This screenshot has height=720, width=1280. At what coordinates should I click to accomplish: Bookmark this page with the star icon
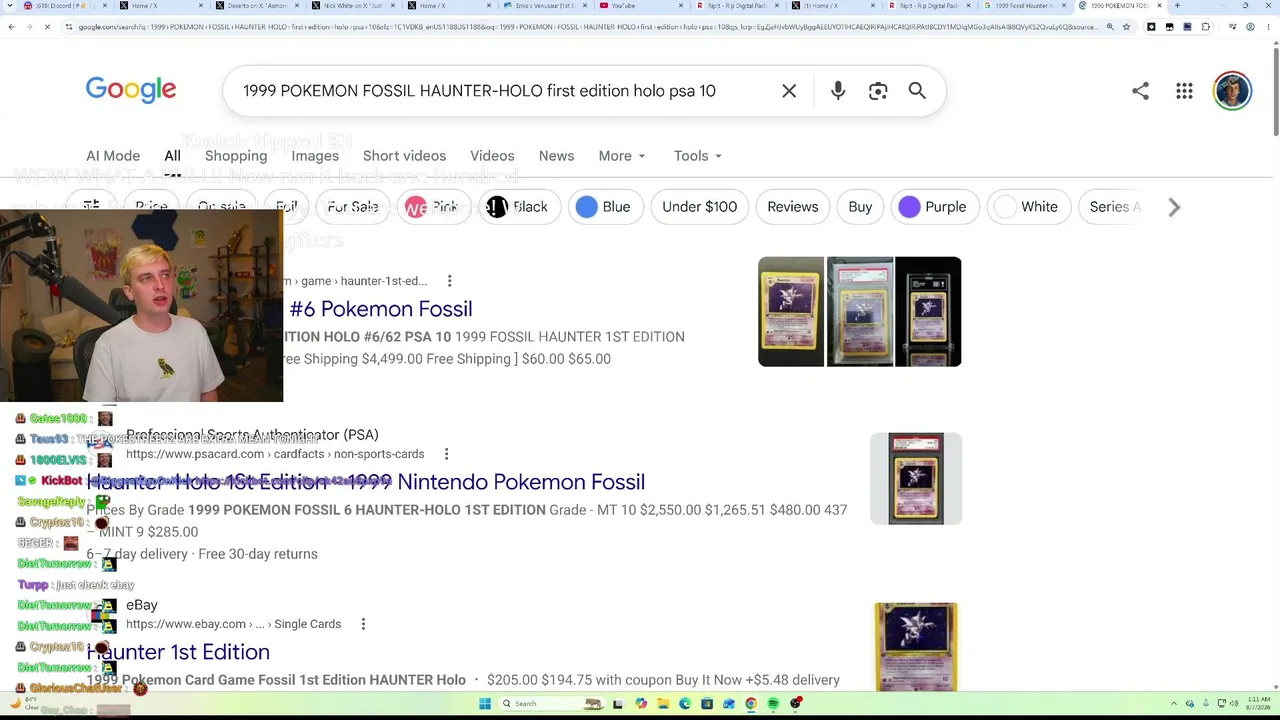(x=1126, y=27)
